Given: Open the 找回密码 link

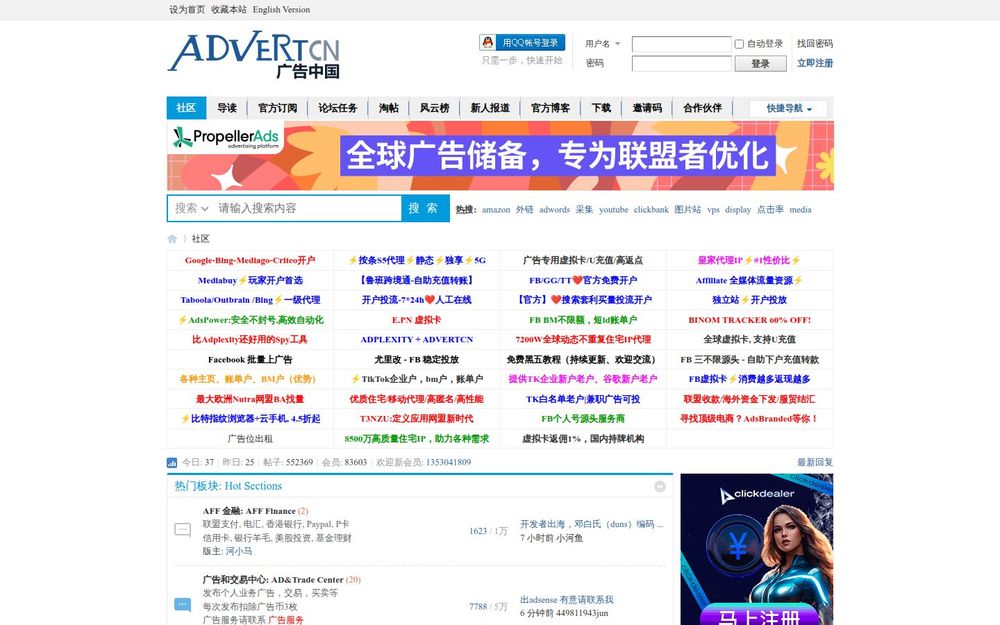Looking at the screenshot, I should [x=814, y=43].
